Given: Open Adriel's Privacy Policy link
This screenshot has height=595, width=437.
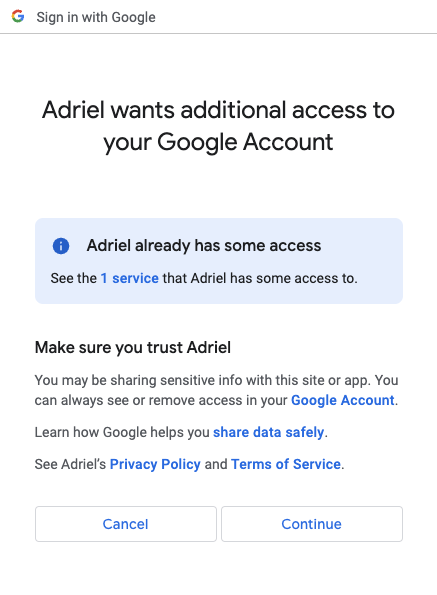Looking at the screenshot, I should click(x=155, y=464).
